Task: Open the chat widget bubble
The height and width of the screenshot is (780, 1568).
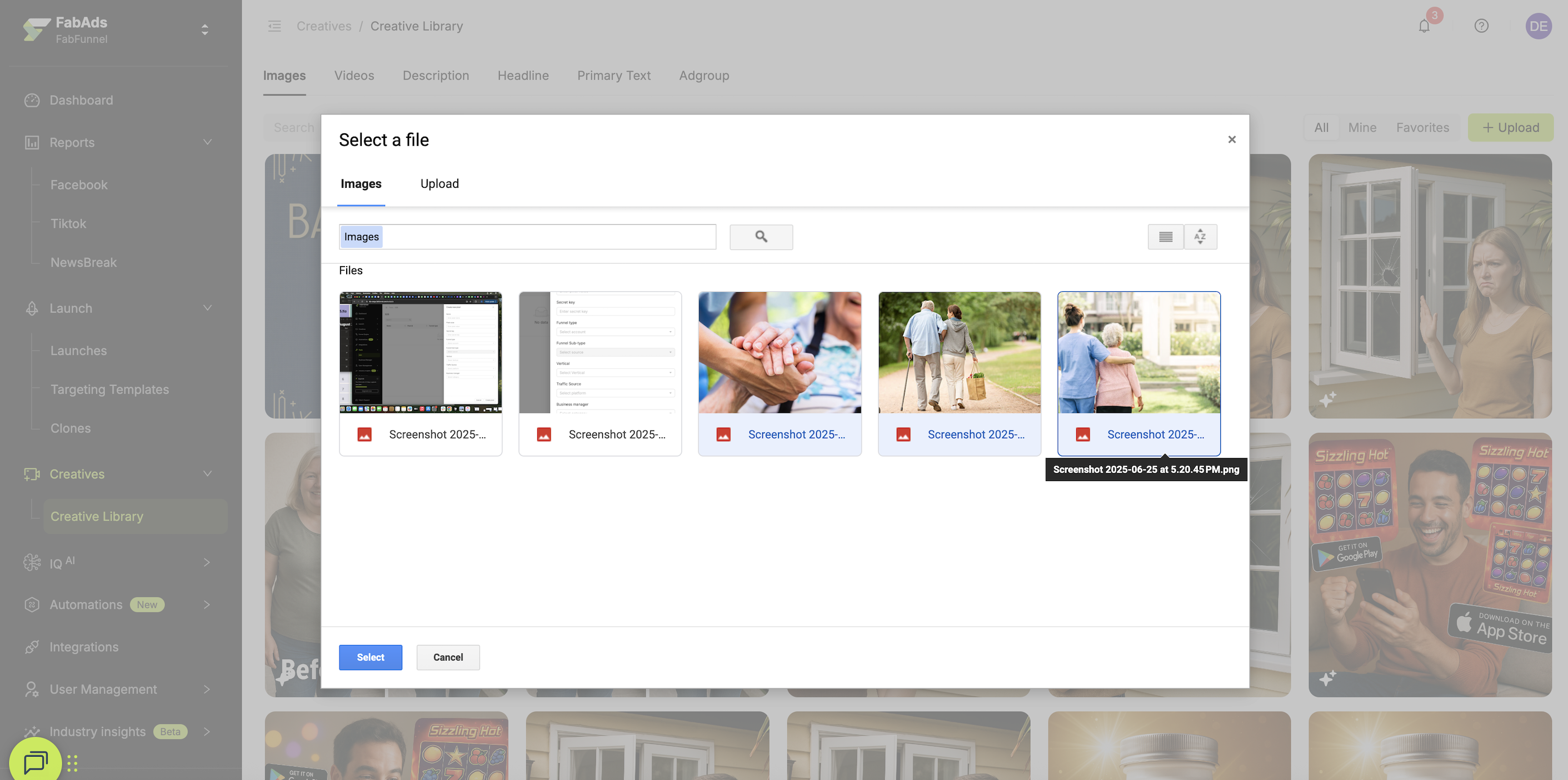Action: click(x=36, y=761)
